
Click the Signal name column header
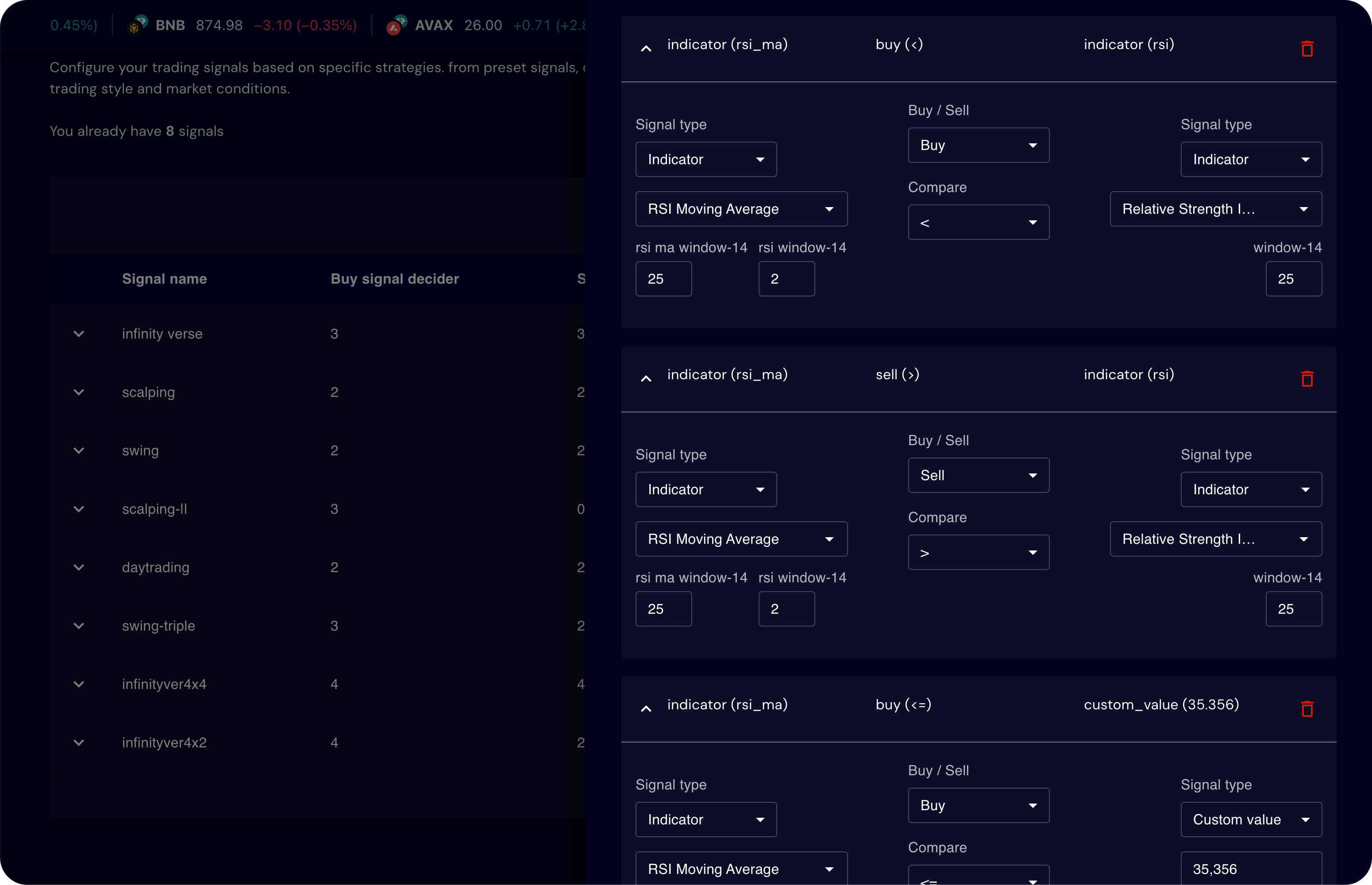pyautogui.click(x=164, y=279)
